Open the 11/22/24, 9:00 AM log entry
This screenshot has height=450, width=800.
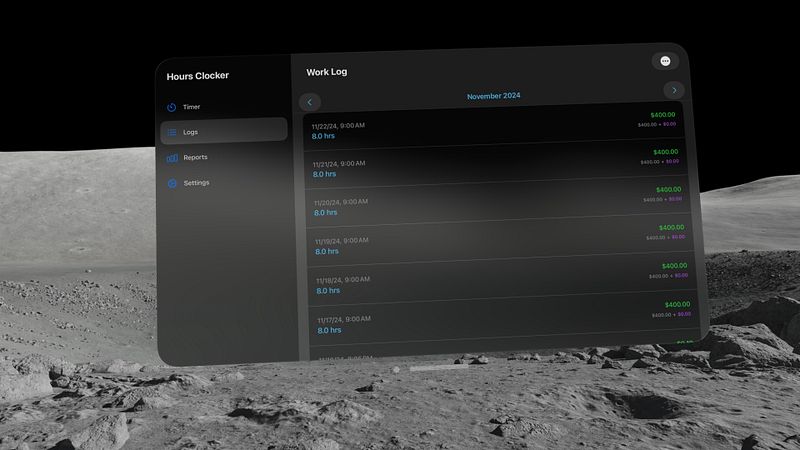(x=494, y=127)
